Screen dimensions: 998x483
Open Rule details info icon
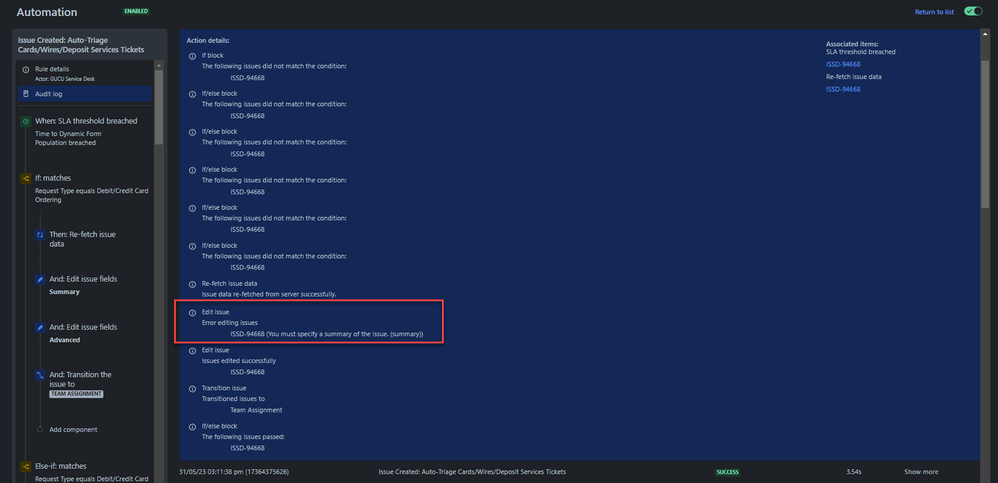(x=25, y=69)
